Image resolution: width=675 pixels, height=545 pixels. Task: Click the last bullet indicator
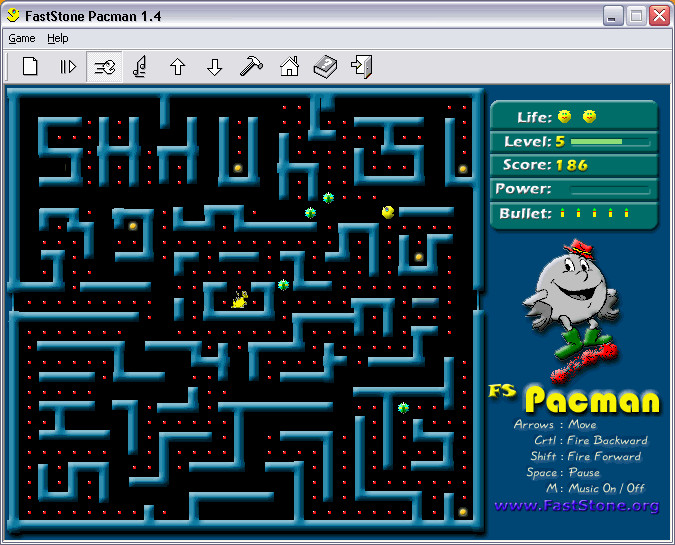[626, 213]
